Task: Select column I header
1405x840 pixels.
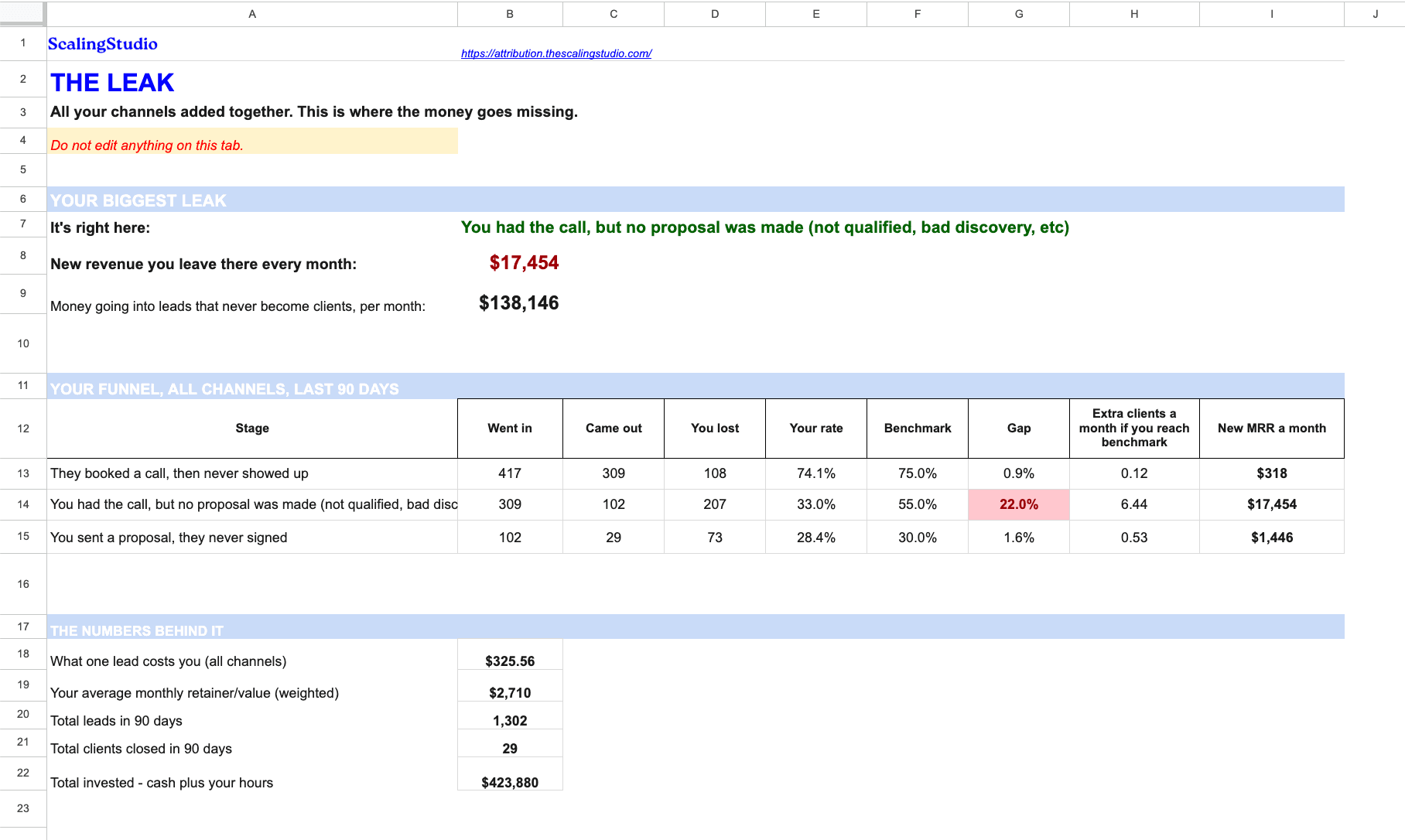Action: [x=1272, y=14]
